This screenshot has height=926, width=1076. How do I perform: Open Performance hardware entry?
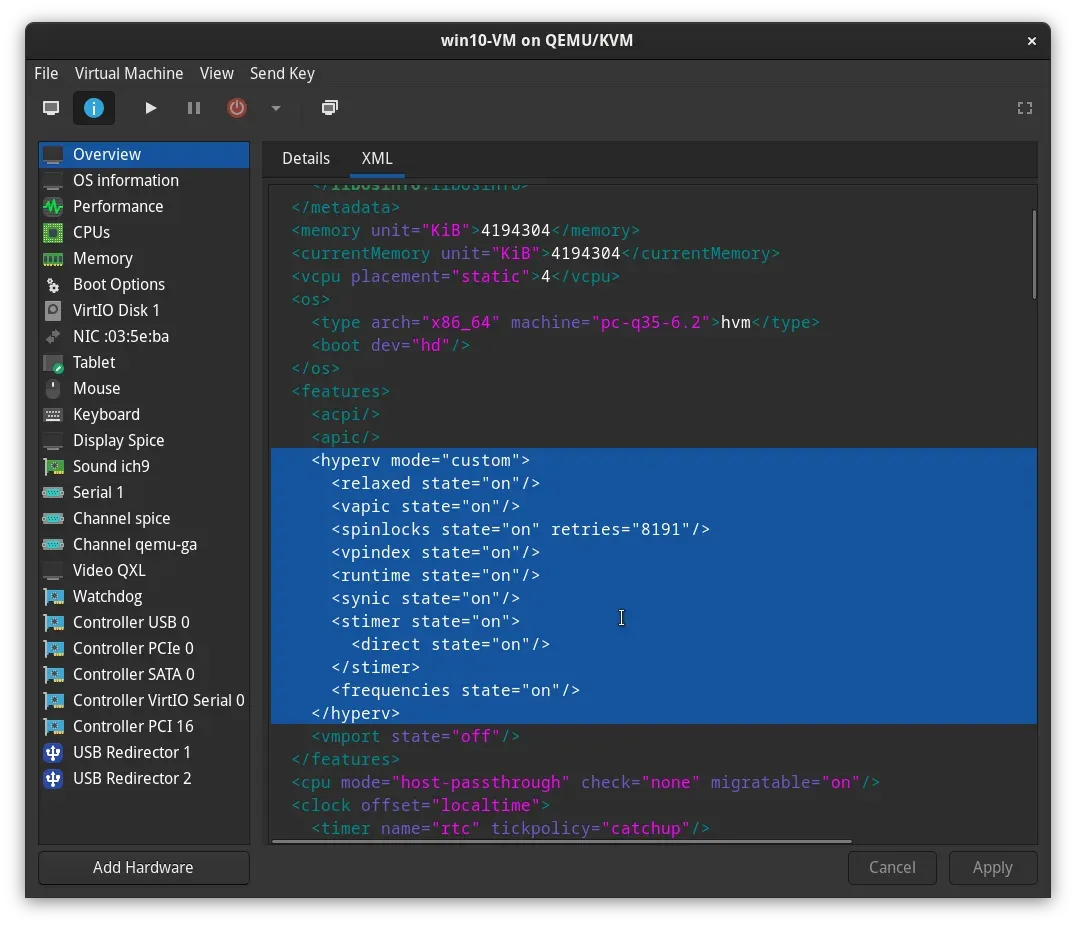click(144, 207)
